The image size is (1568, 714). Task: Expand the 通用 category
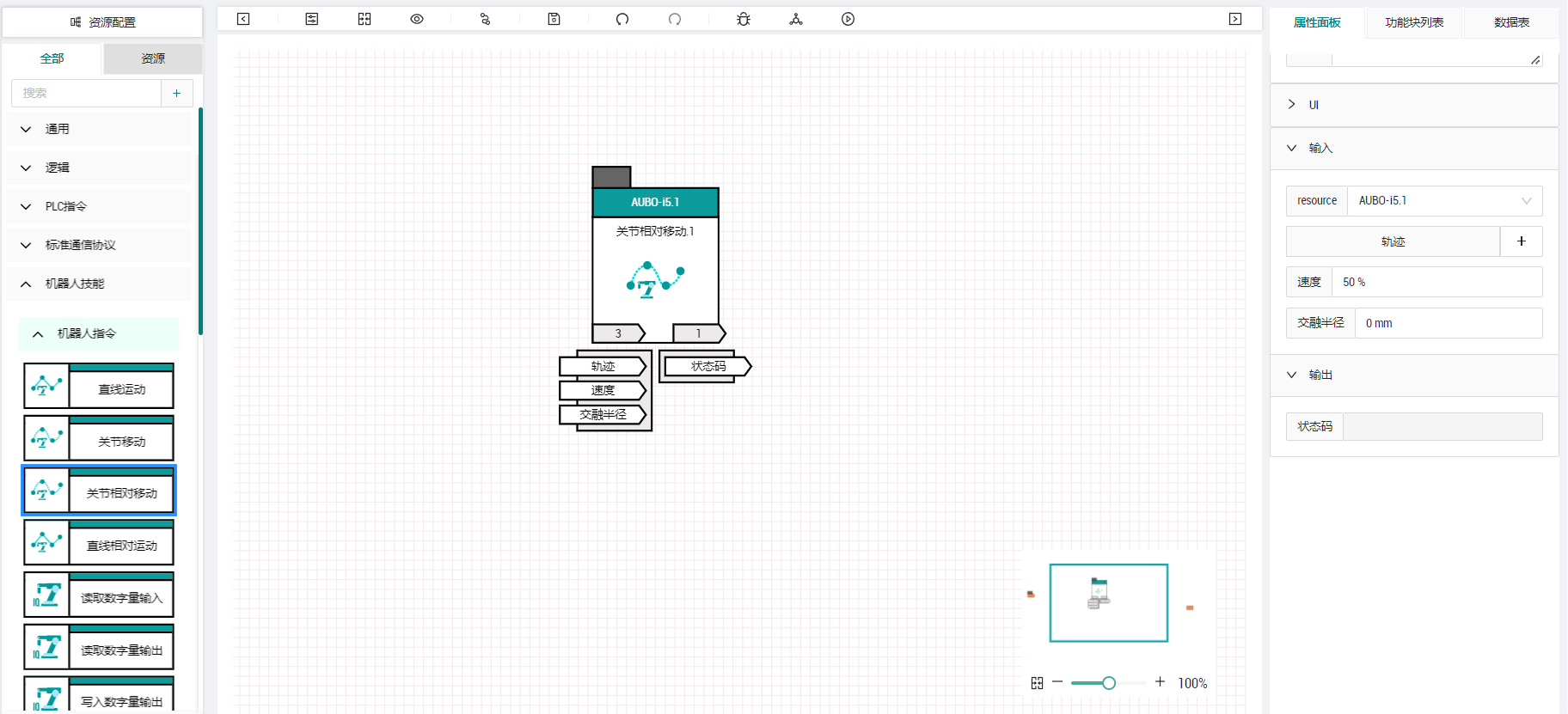tap(99, 129)
